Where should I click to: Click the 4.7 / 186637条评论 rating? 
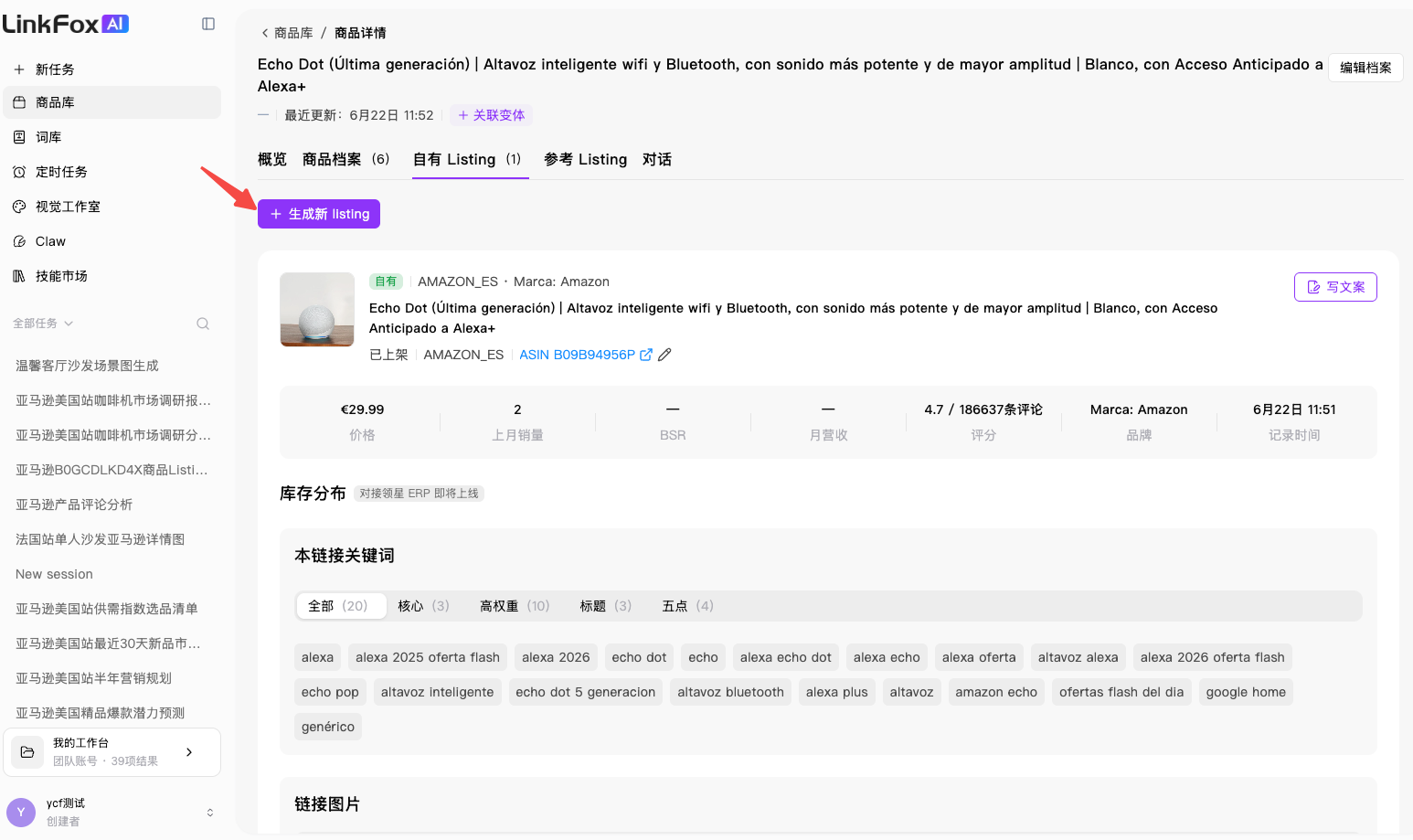point(983,409)
